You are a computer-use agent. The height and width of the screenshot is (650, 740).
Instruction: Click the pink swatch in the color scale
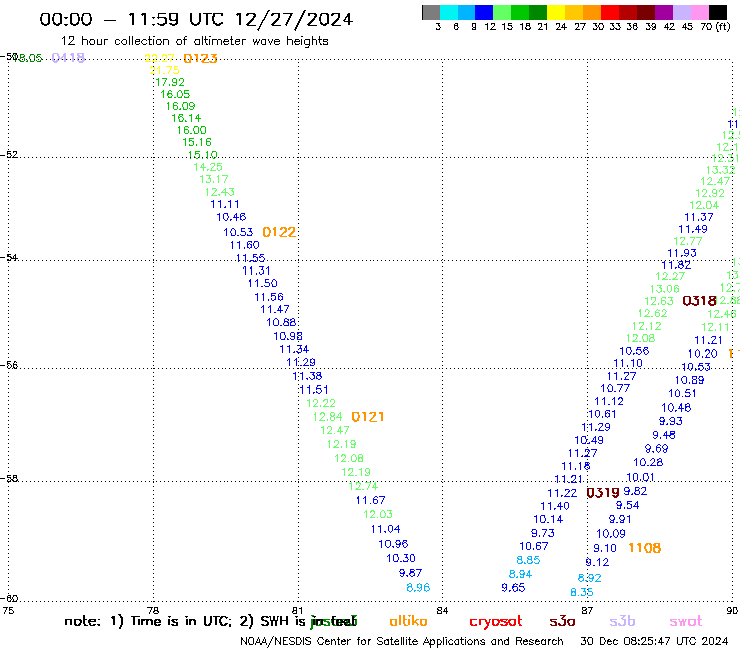[700, 12]
